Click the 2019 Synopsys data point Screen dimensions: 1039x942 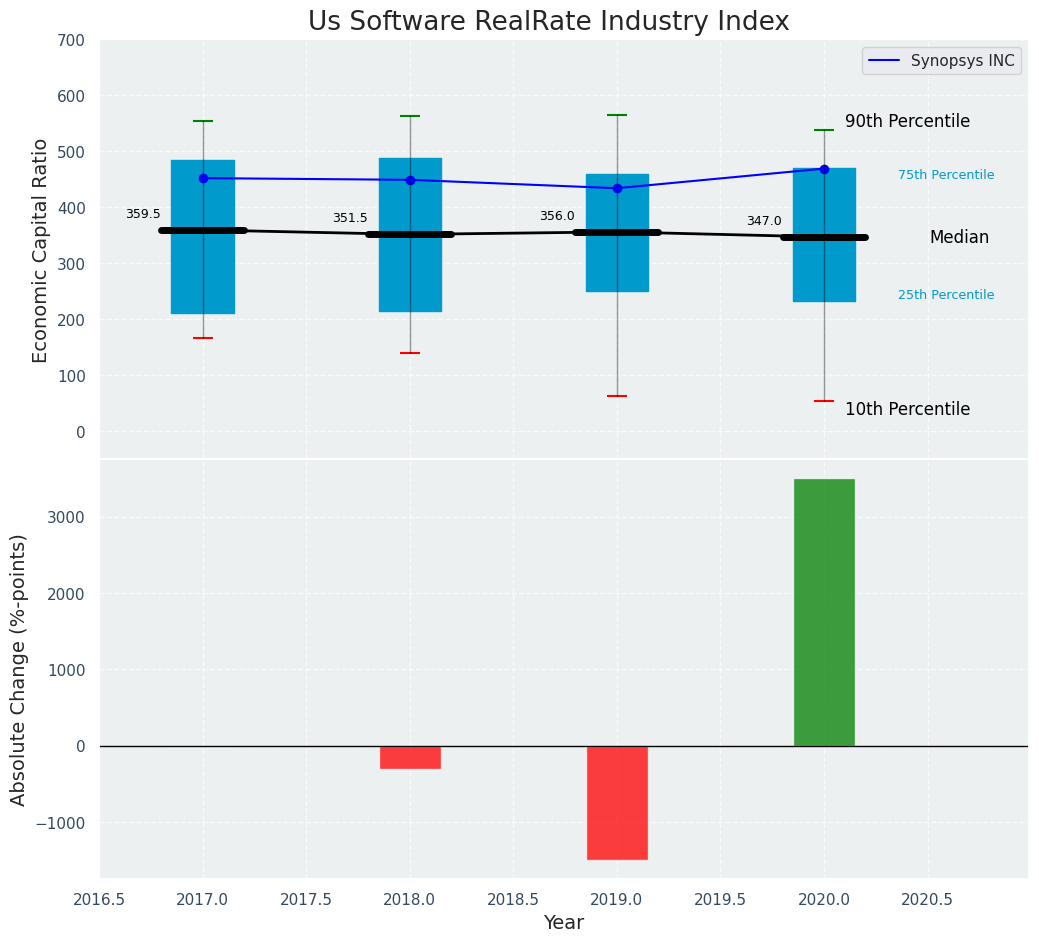point(617,188)
